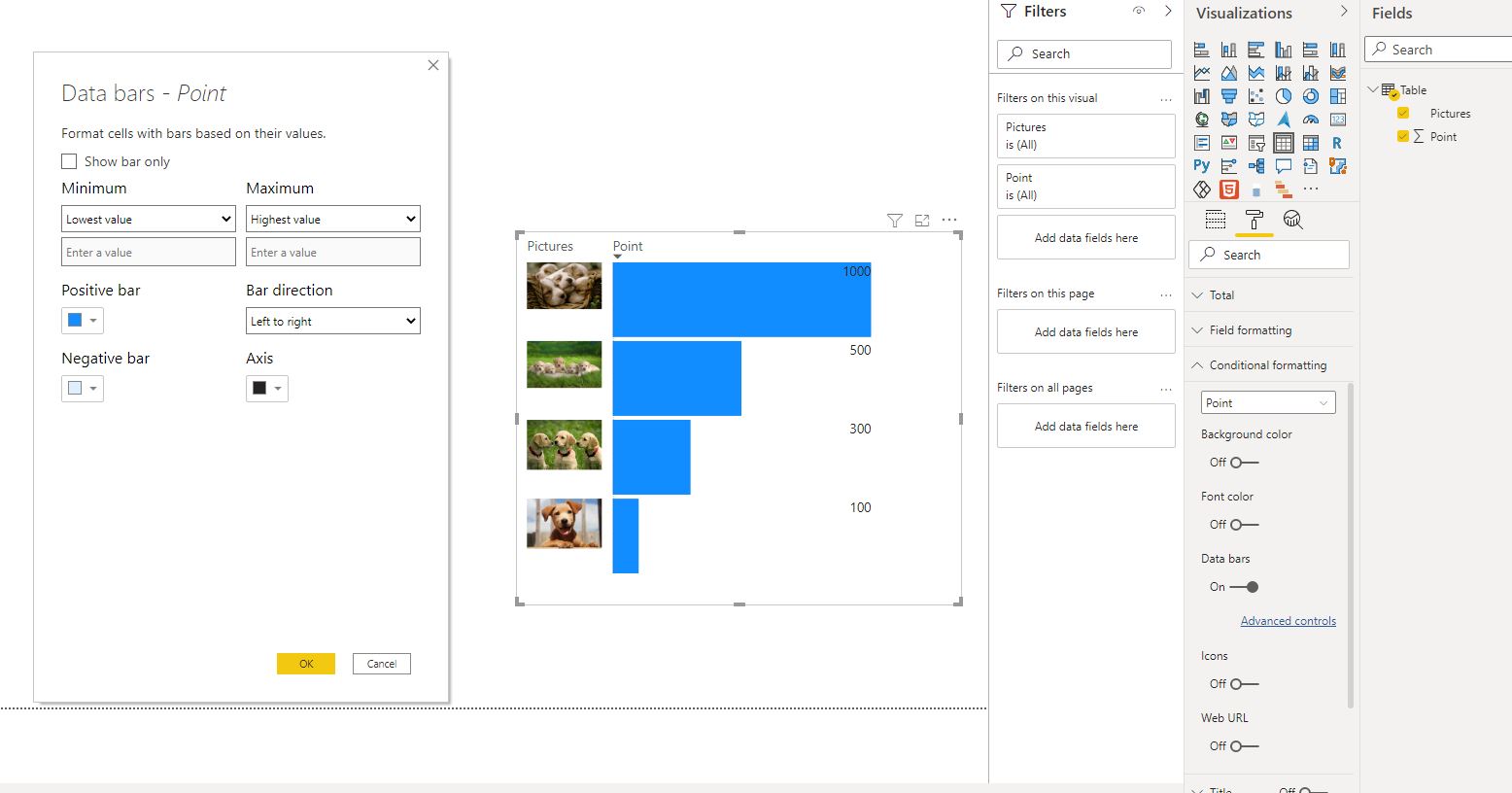The height and width of the screenshot is (793, 1512).
Task: Confirm data bars with OK
Action: click(x=306, y=664)
